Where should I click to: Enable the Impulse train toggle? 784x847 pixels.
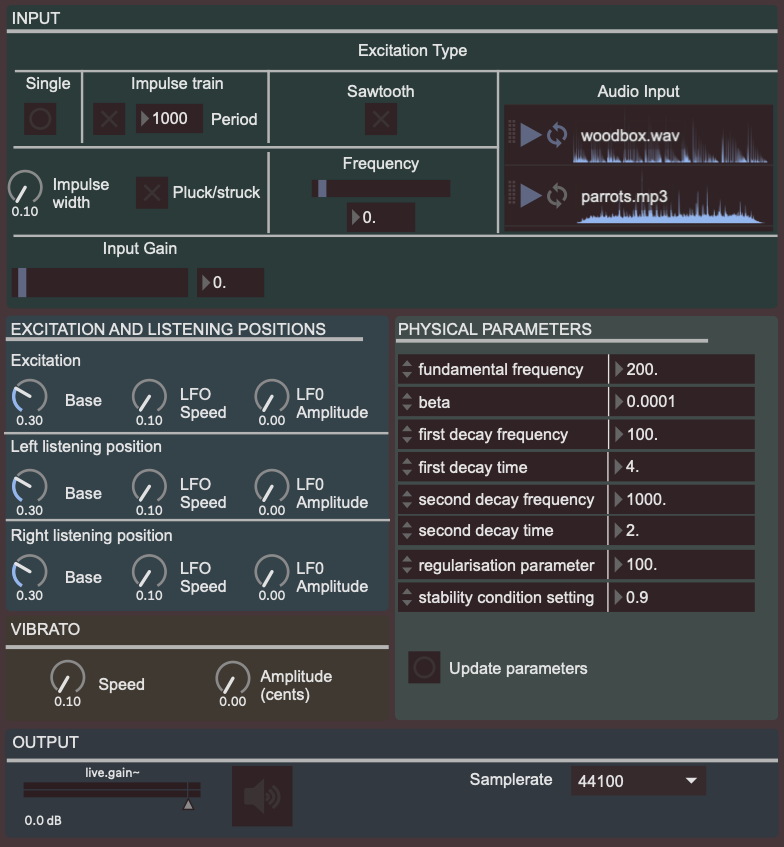109,119
